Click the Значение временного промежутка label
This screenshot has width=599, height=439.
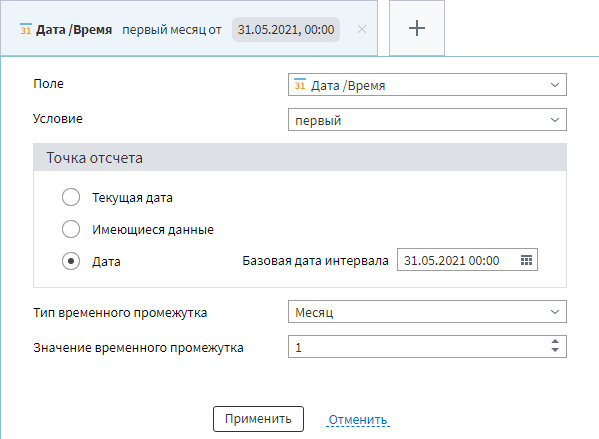point(138,348)
